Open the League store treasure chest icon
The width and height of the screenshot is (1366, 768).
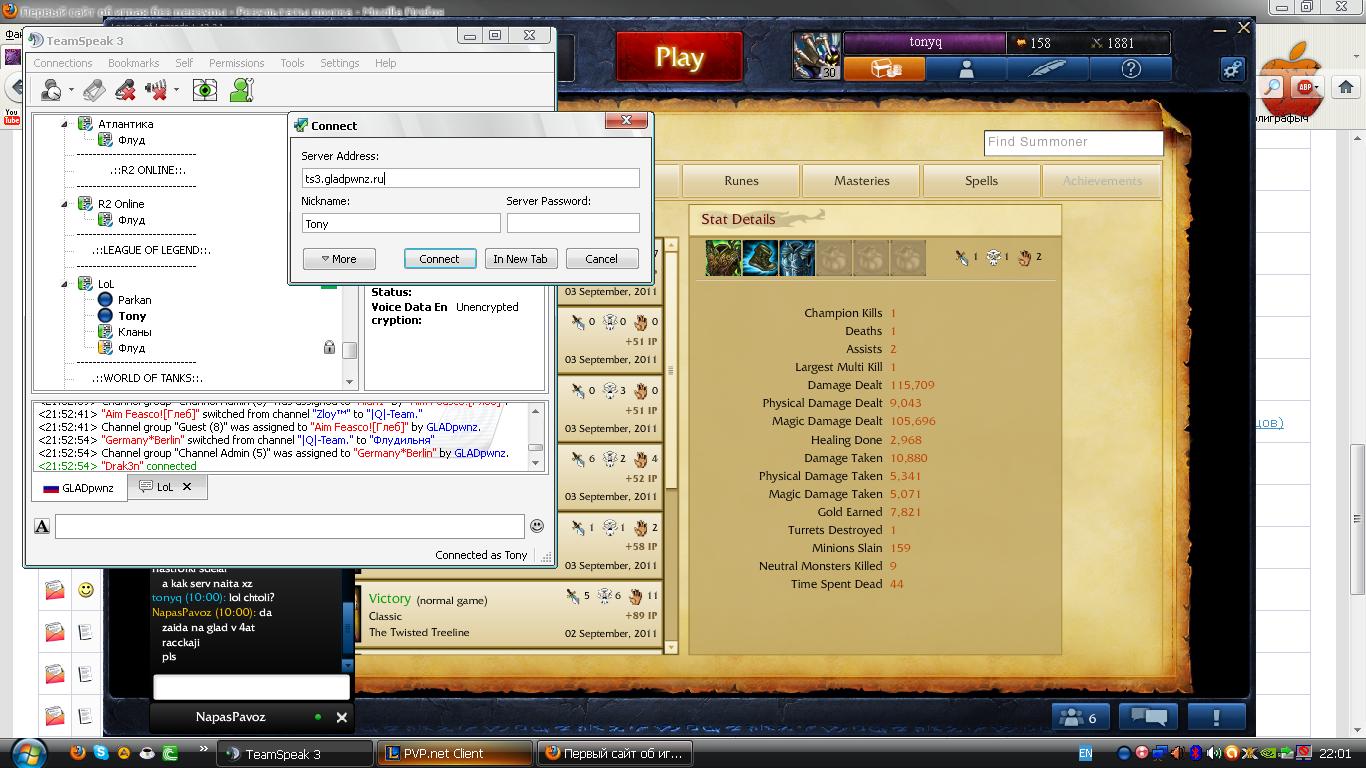pyautogui.click(x=885, y=69)
